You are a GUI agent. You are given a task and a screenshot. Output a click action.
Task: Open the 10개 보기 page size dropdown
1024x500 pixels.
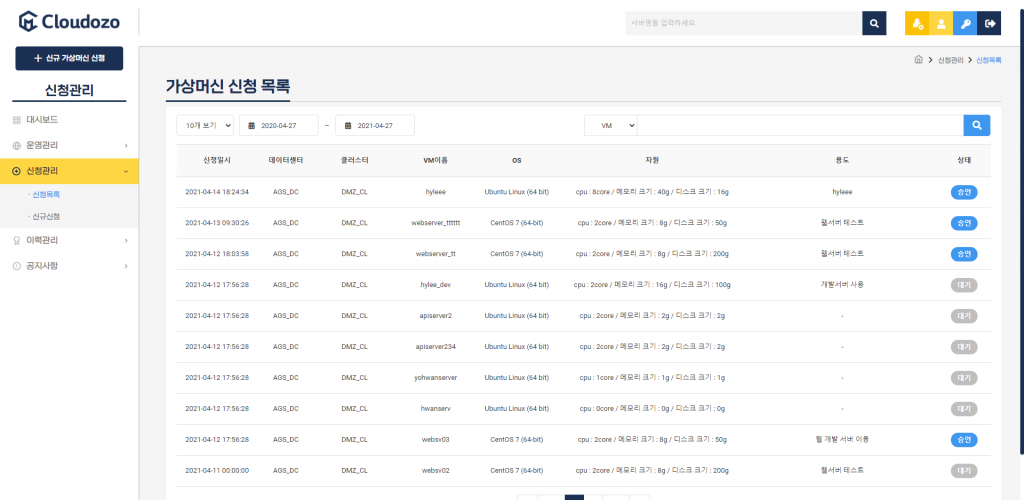[x=205, y=125]
